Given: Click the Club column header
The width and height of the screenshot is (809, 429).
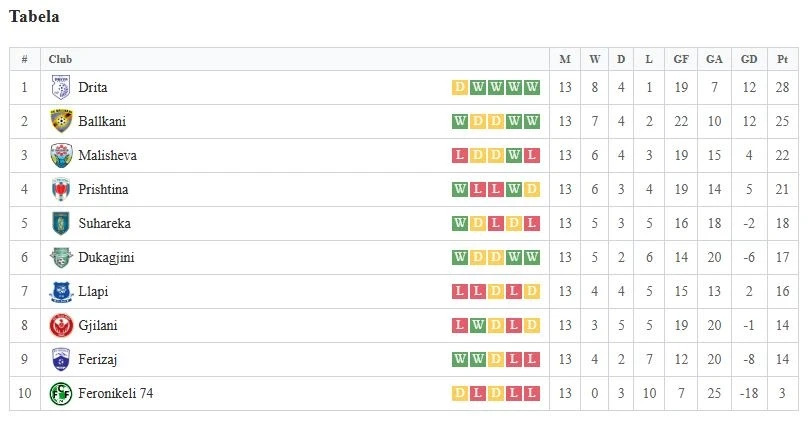Looking at the screenshot, I should 60,59.
